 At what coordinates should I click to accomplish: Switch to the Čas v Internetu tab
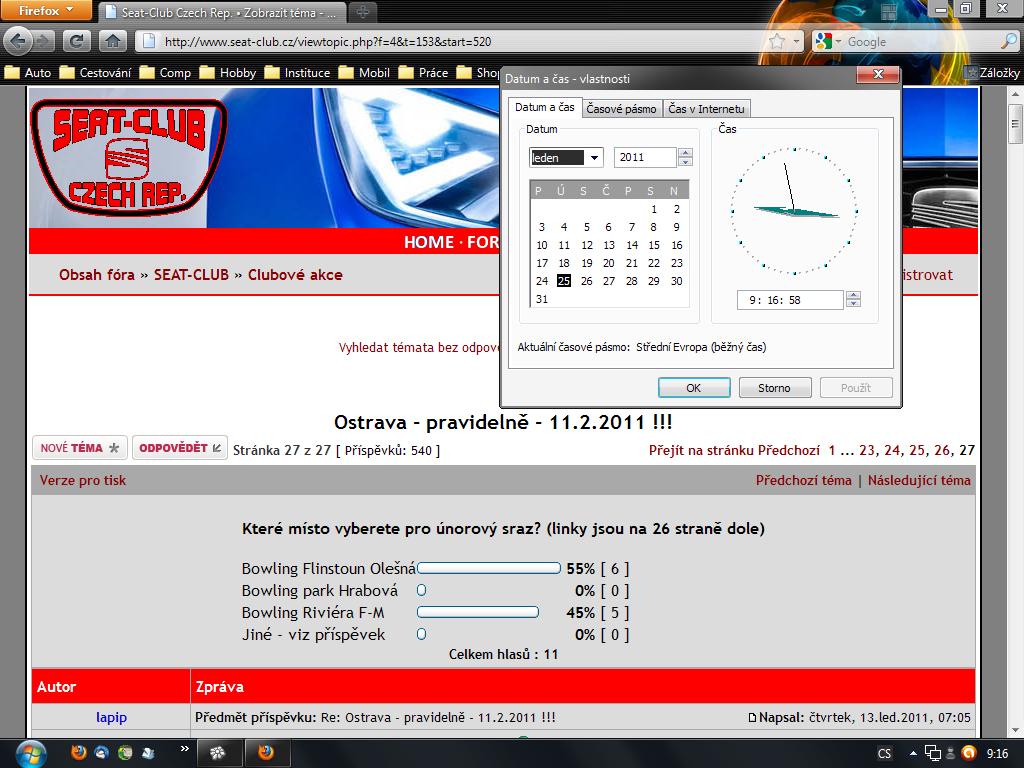coord(706,109)
